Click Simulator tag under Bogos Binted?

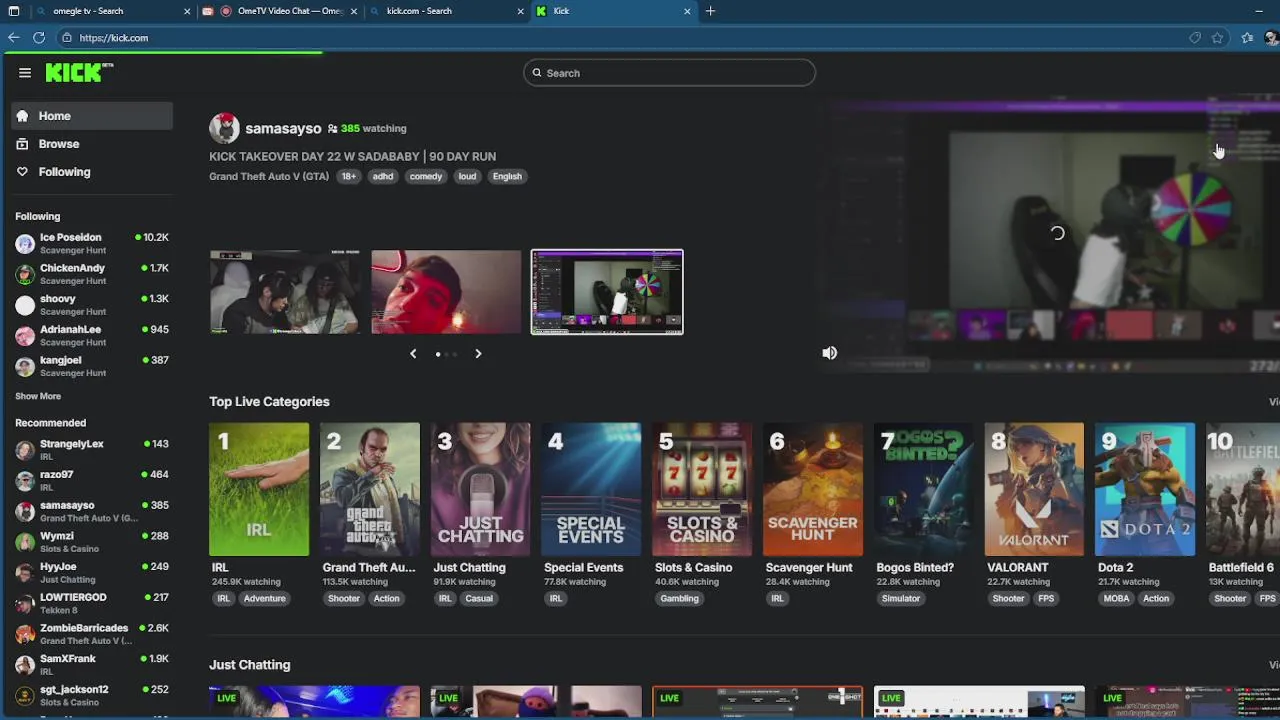(901, 599)
